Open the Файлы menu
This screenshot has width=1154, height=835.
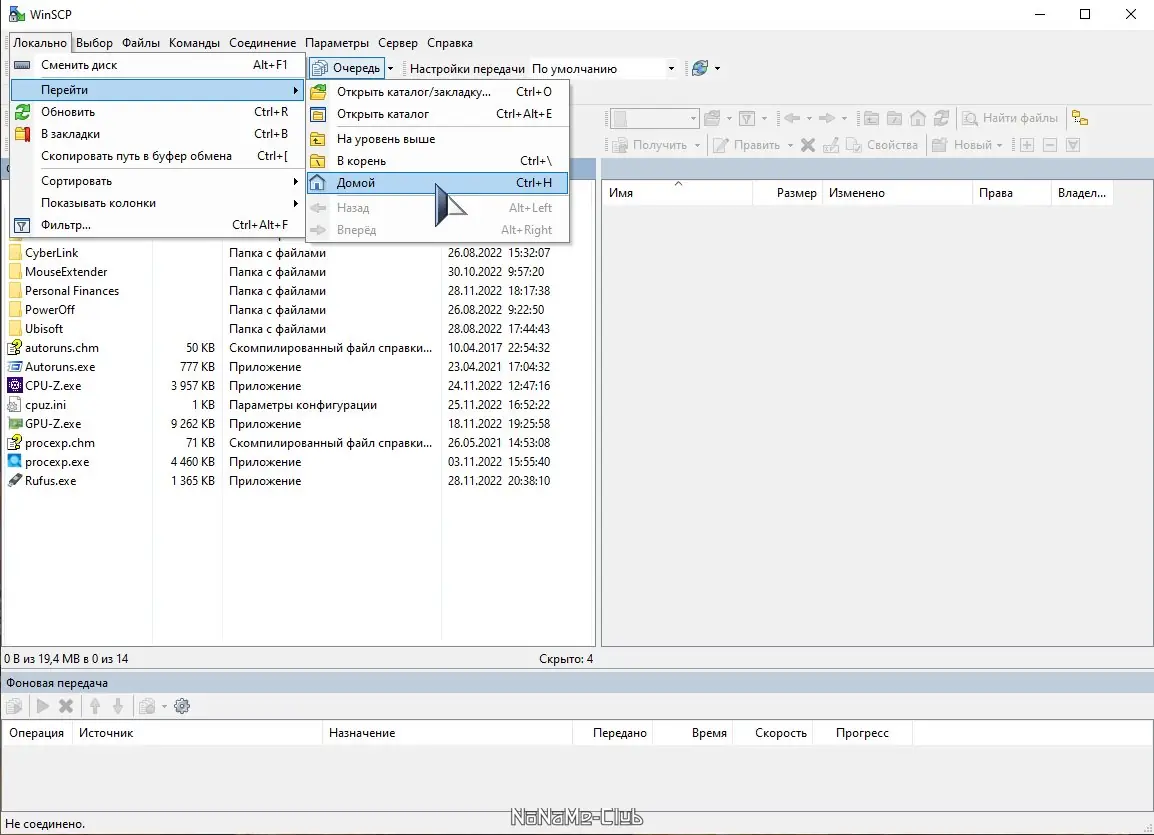tap(141, 43)
